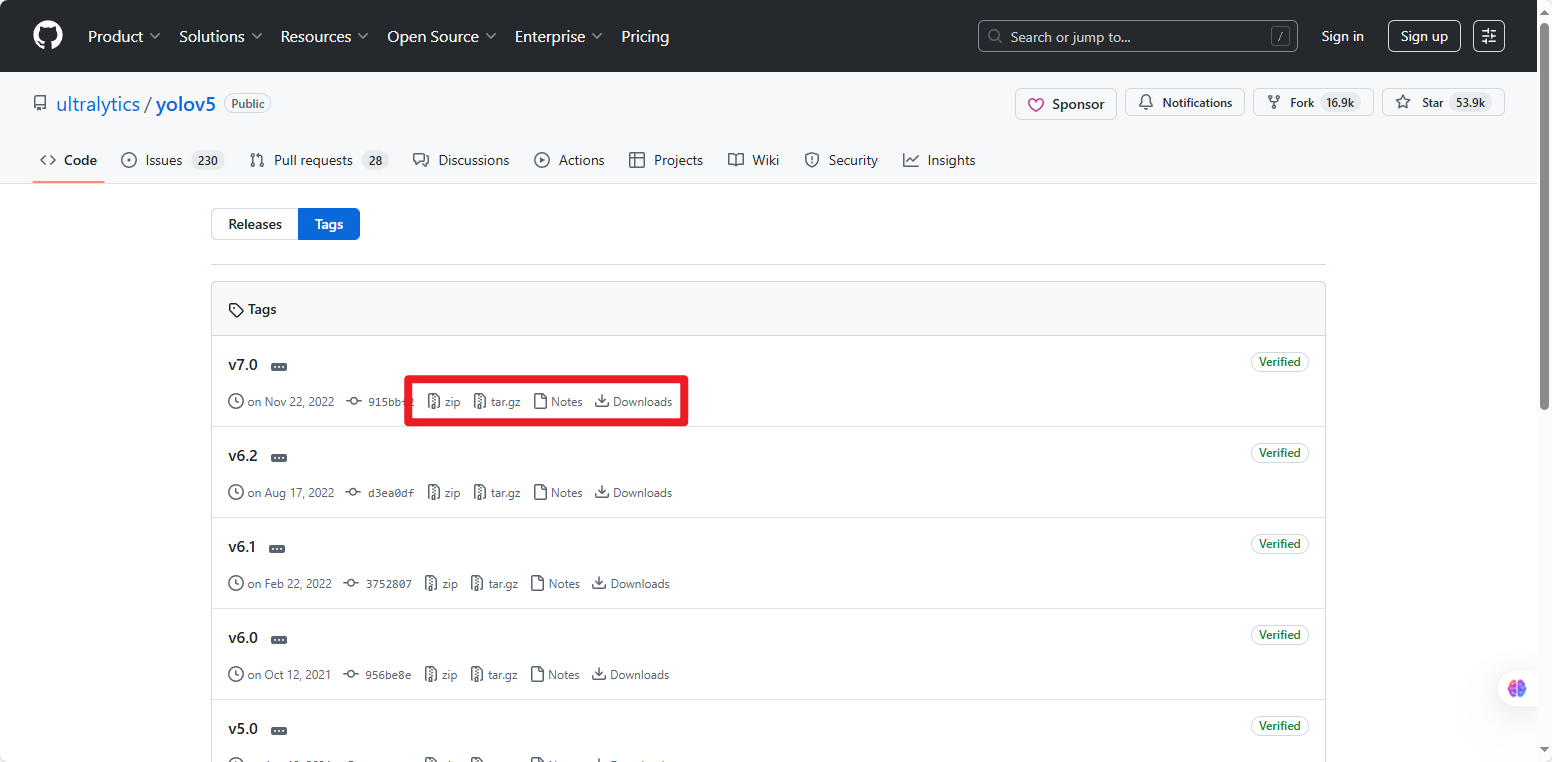
Task: Click the Sponsor button
Action: coord(1066,104)
